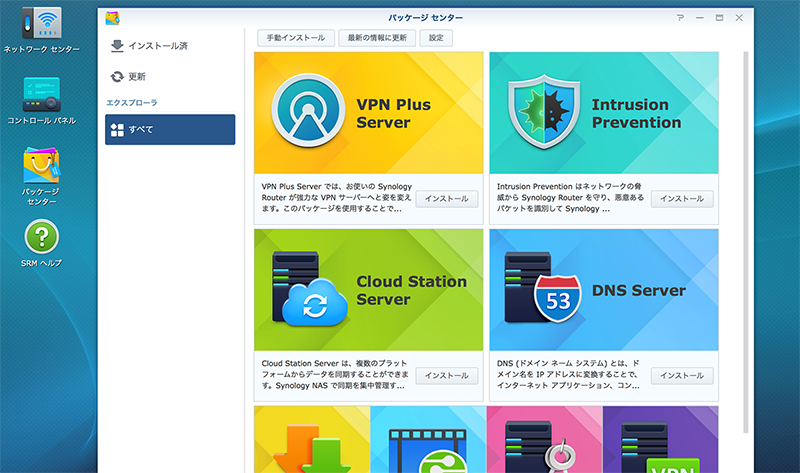This screenshot has width=800, height=473.
Task: Minimize the Package Center window
Action: 700,18
